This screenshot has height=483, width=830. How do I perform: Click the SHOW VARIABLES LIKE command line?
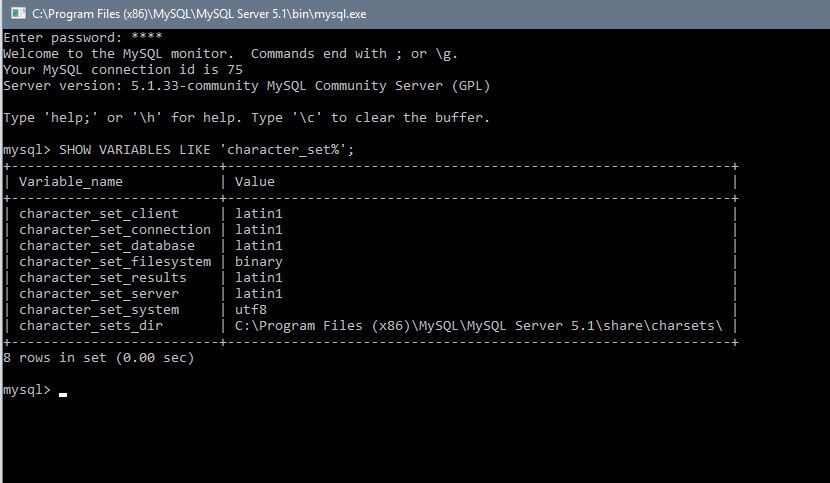178,149
